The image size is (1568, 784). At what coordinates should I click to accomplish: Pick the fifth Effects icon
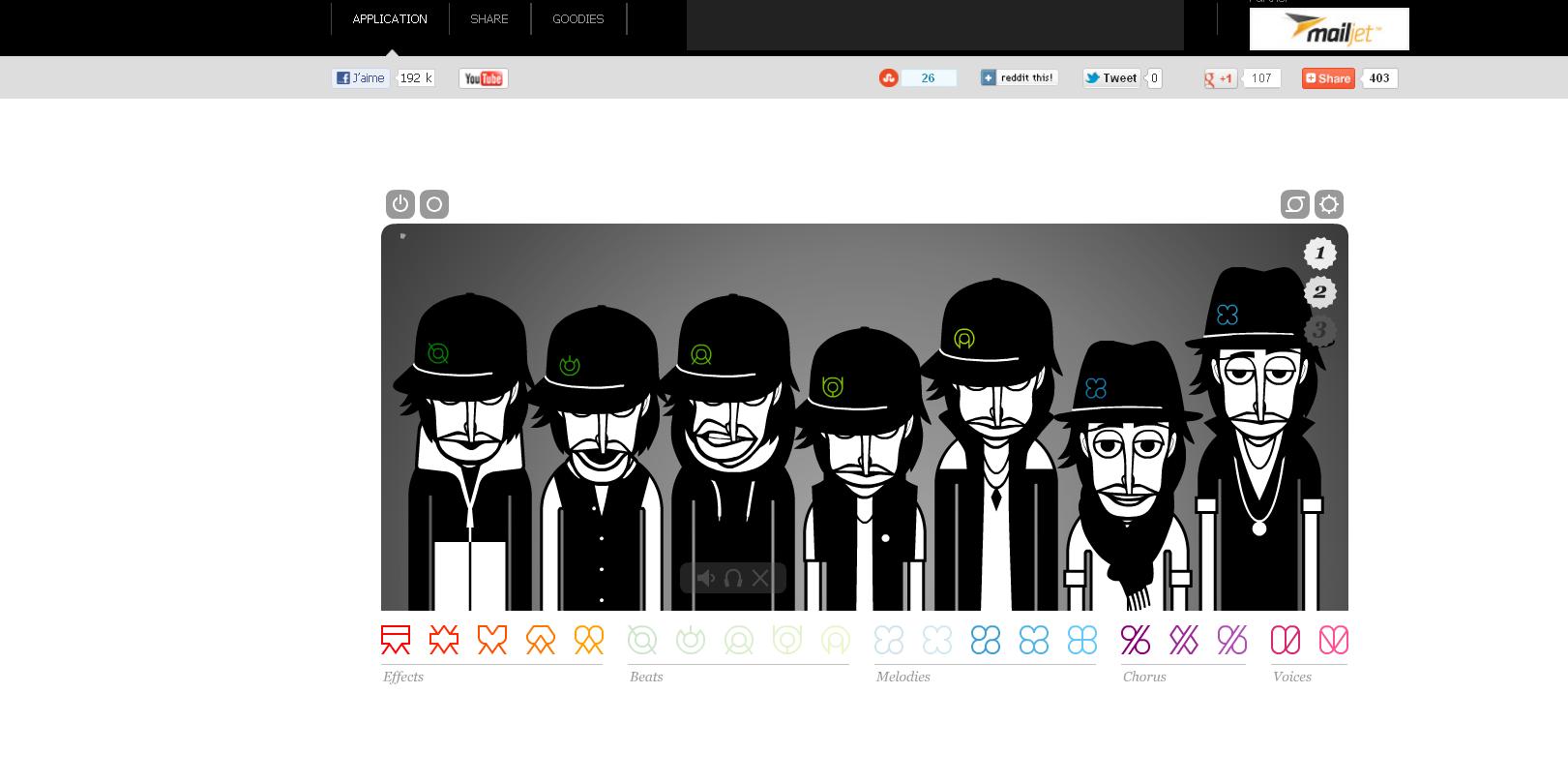589,640
